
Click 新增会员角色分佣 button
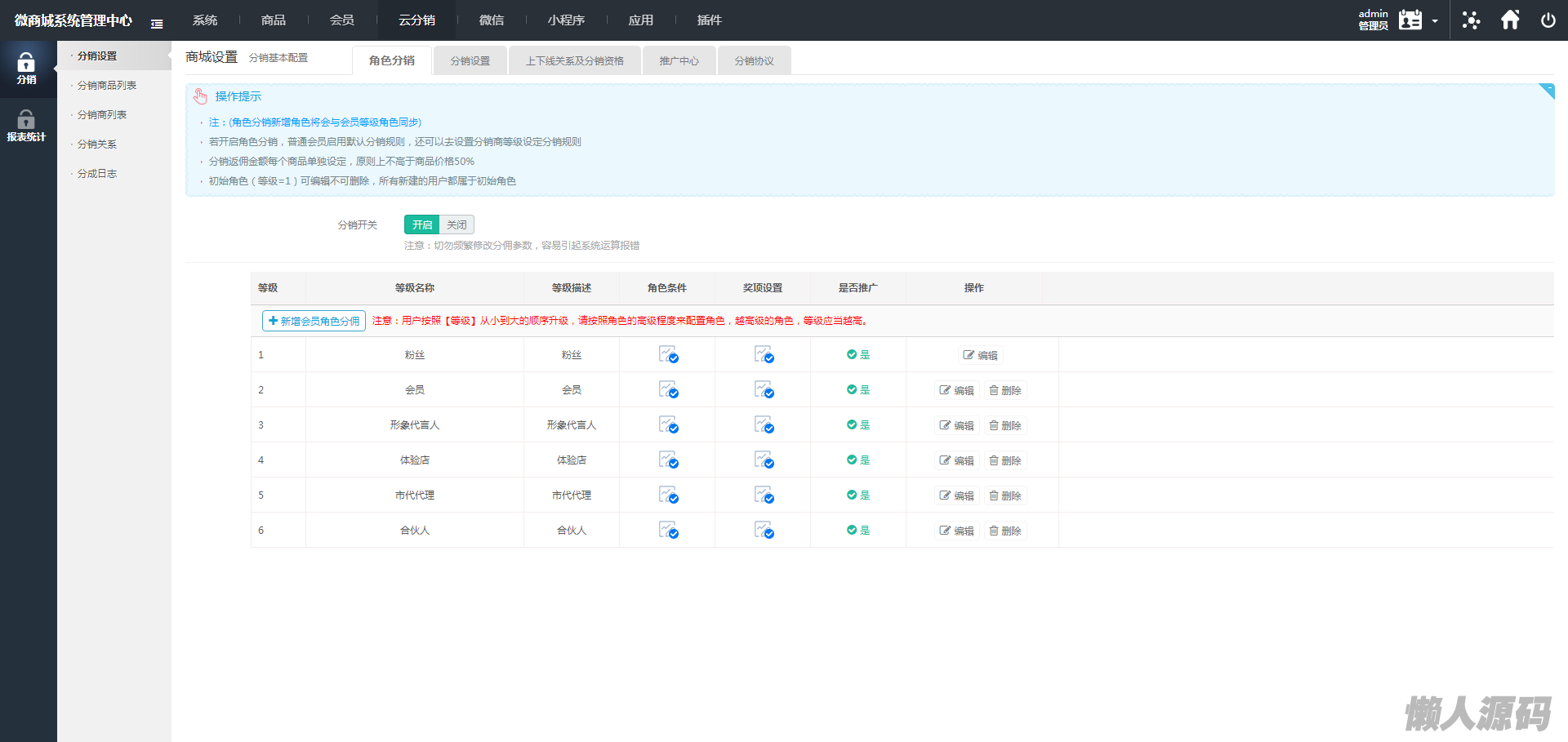pyautogui.click(x=314, y=321)
